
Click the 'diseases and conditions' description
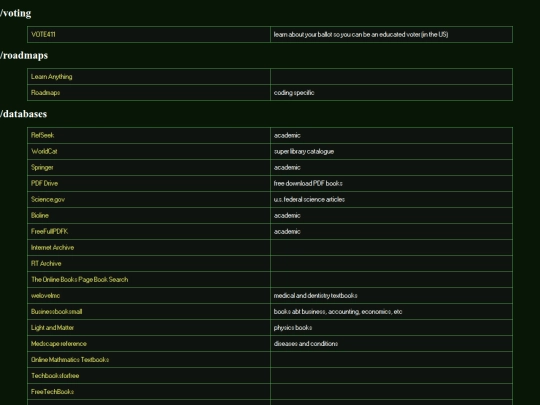point(306,343)
